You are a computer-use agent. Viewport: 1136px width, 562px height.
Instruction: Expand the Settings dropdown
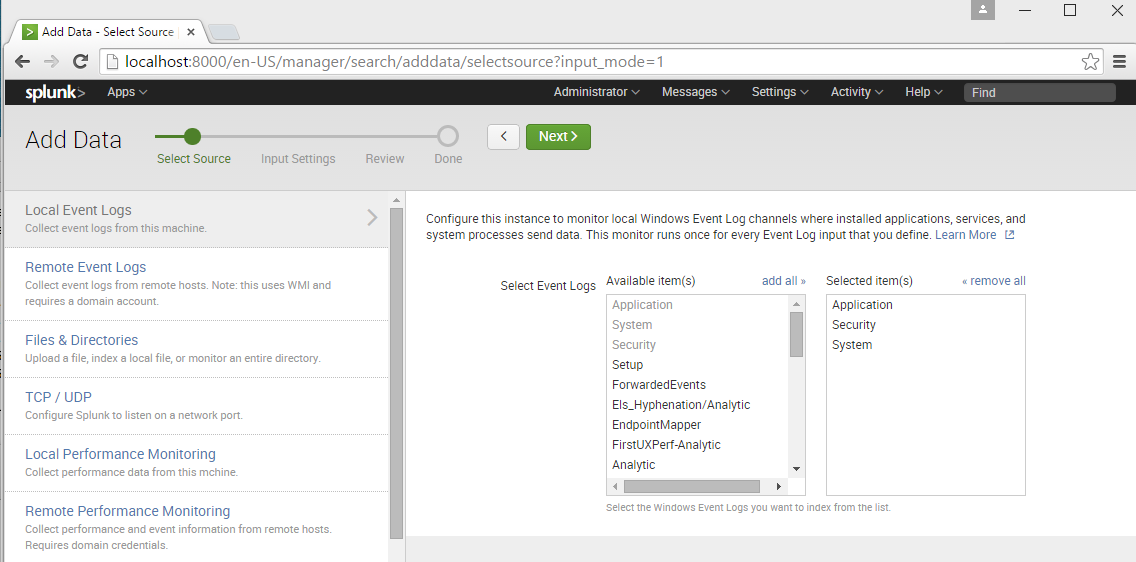(x=780, y=92)
